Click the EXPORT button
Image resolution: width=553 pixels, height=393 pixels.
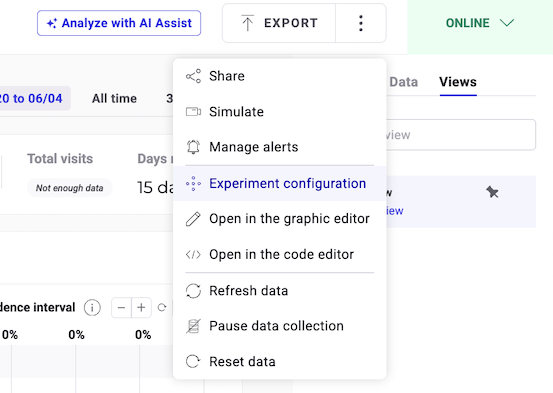(x=279, y=23)
